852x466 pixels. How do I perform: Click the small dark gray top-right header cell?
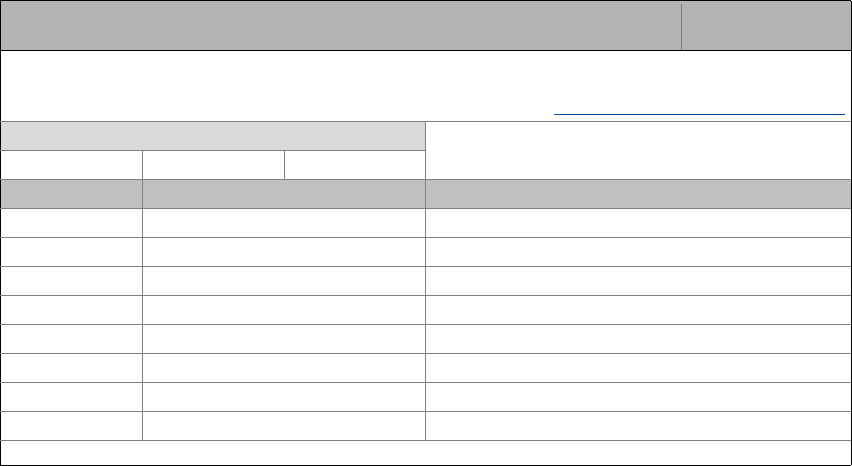click(766, 26)
